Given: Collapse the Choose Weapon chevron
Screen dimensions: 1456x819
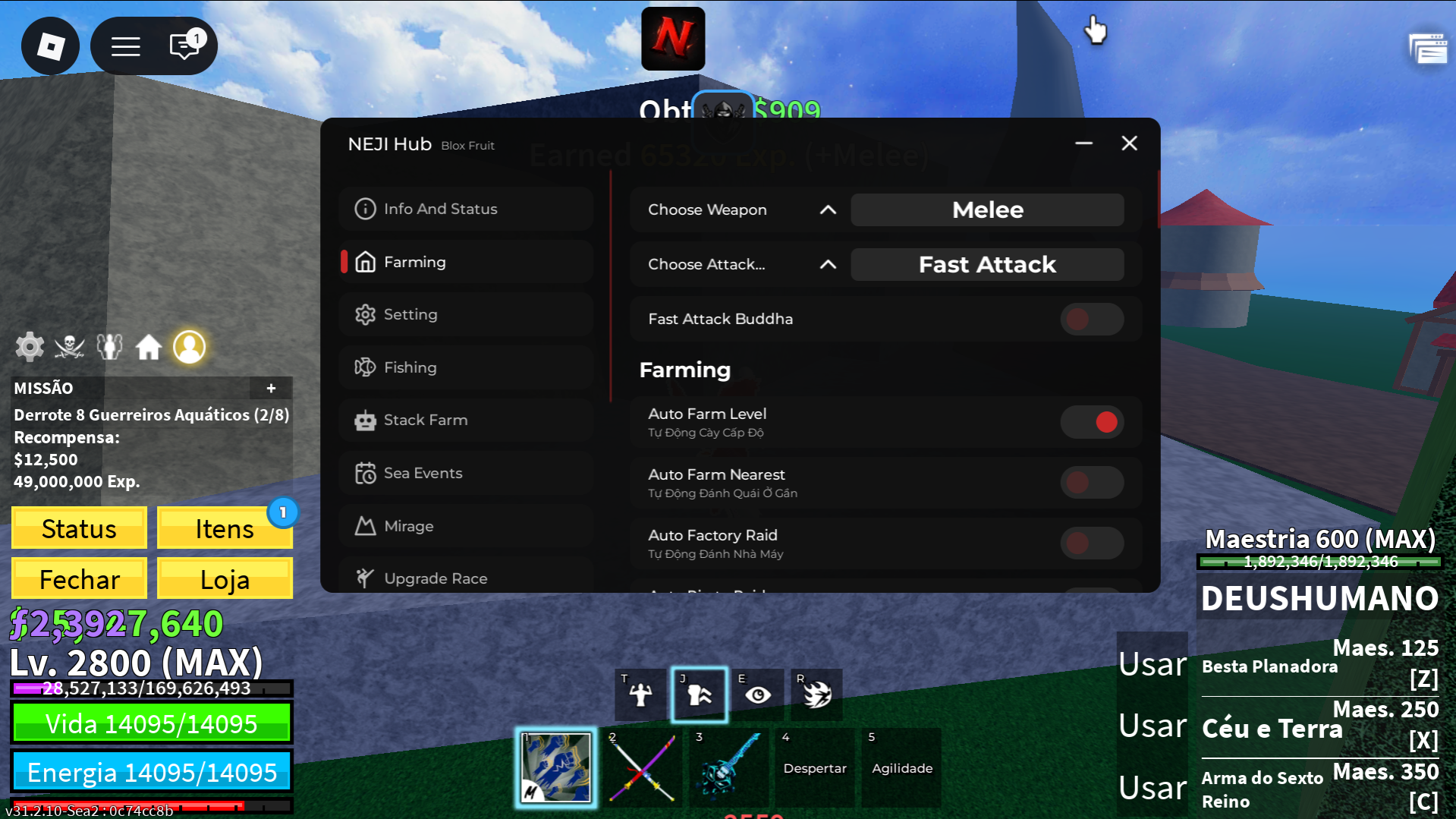Looking at the screenshot, I should point(828,209).
